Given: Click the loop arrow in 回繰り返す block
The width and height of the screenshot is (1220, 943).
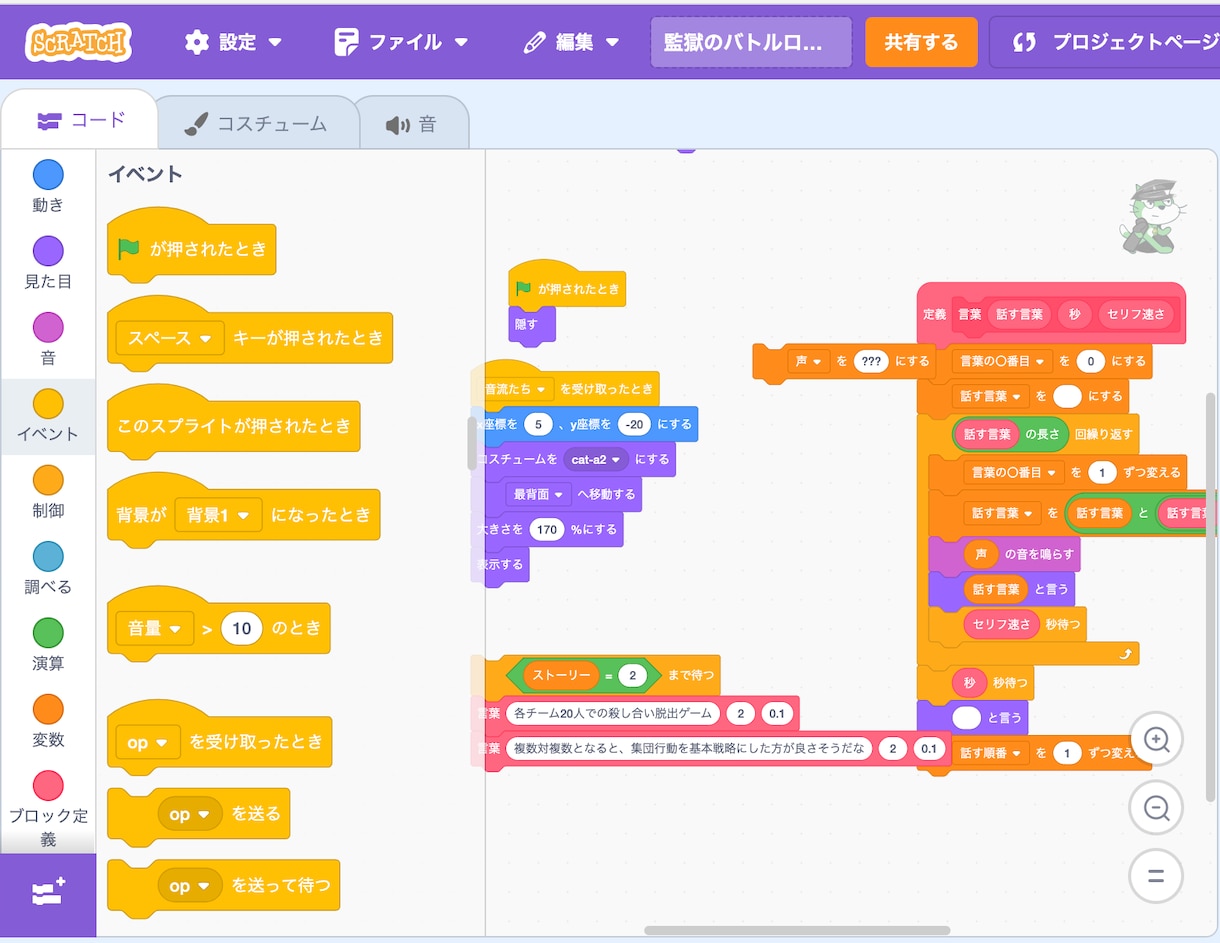Looking at the screenshot, I should click(1127, 654).
